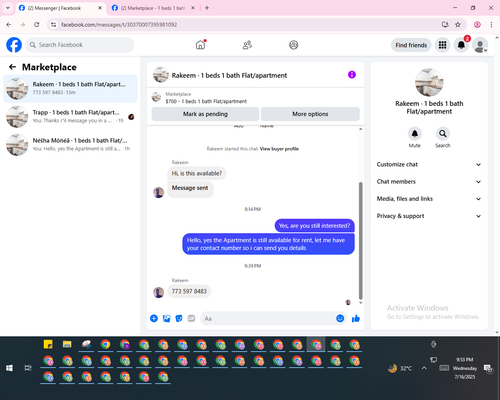
Task: Show hidden system tray icons
Action: pyautogui.click(x=424, y=368)
